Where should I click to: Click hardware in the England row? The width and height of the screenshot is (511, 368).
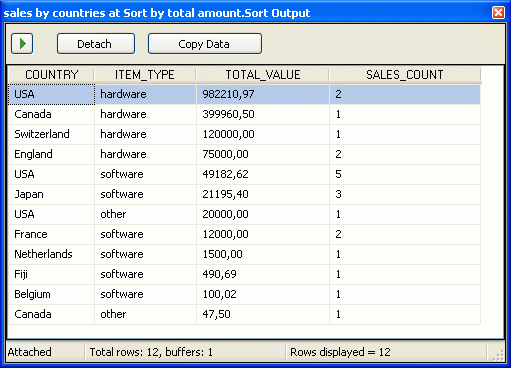145,154
